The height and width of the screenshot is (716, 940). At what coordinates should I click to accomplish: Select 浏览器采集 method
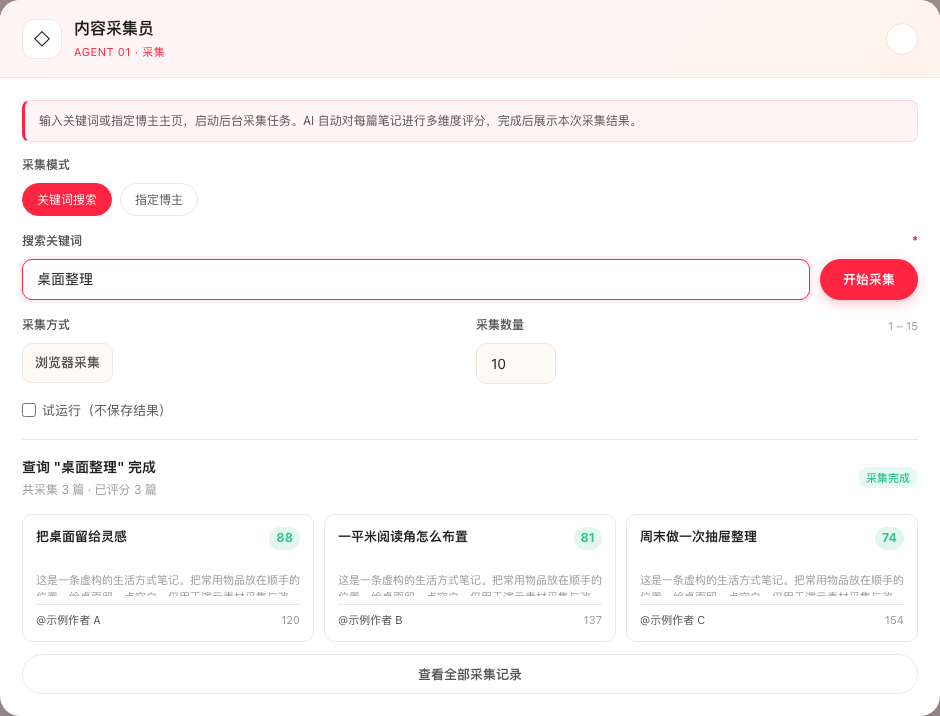(68, 363)
